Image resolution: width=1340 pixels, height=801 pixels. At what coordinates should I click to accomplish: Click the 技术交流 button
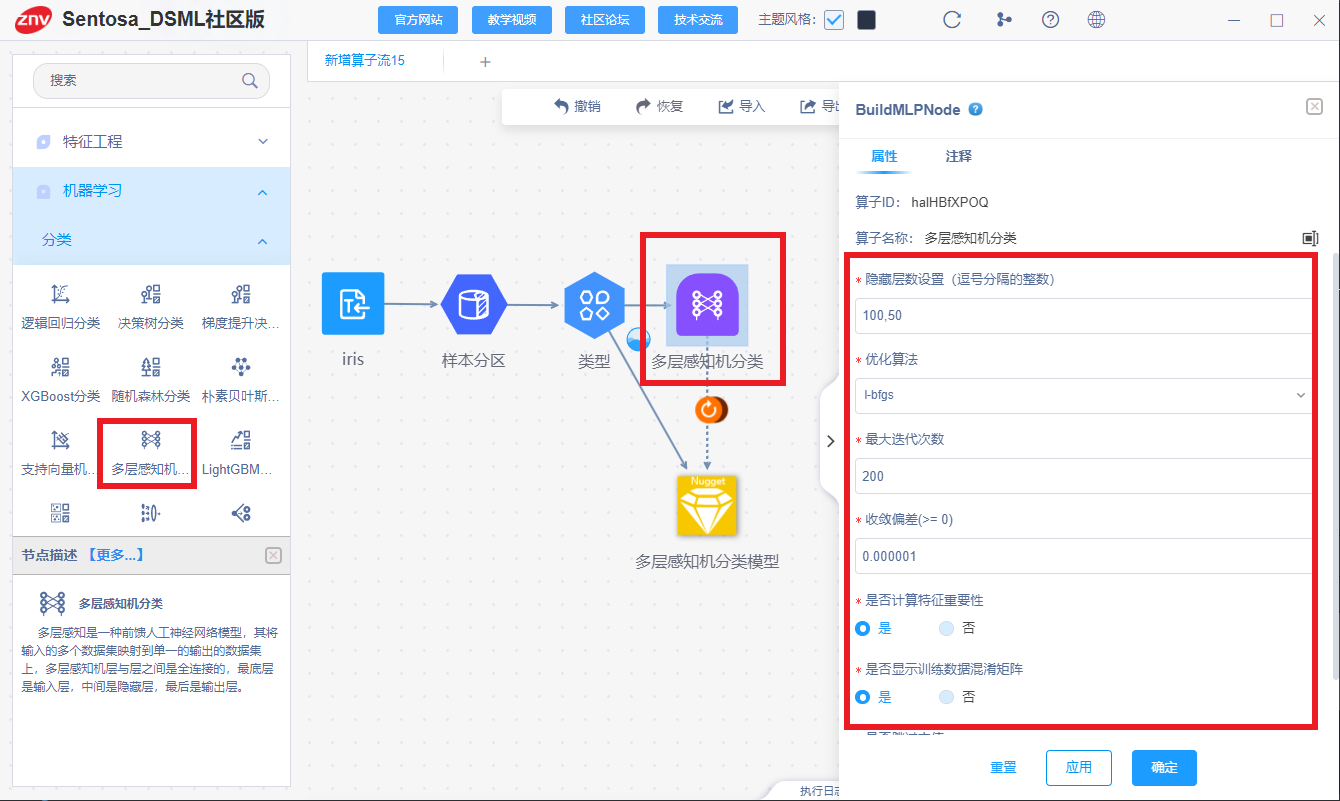[x=698, y=20]
